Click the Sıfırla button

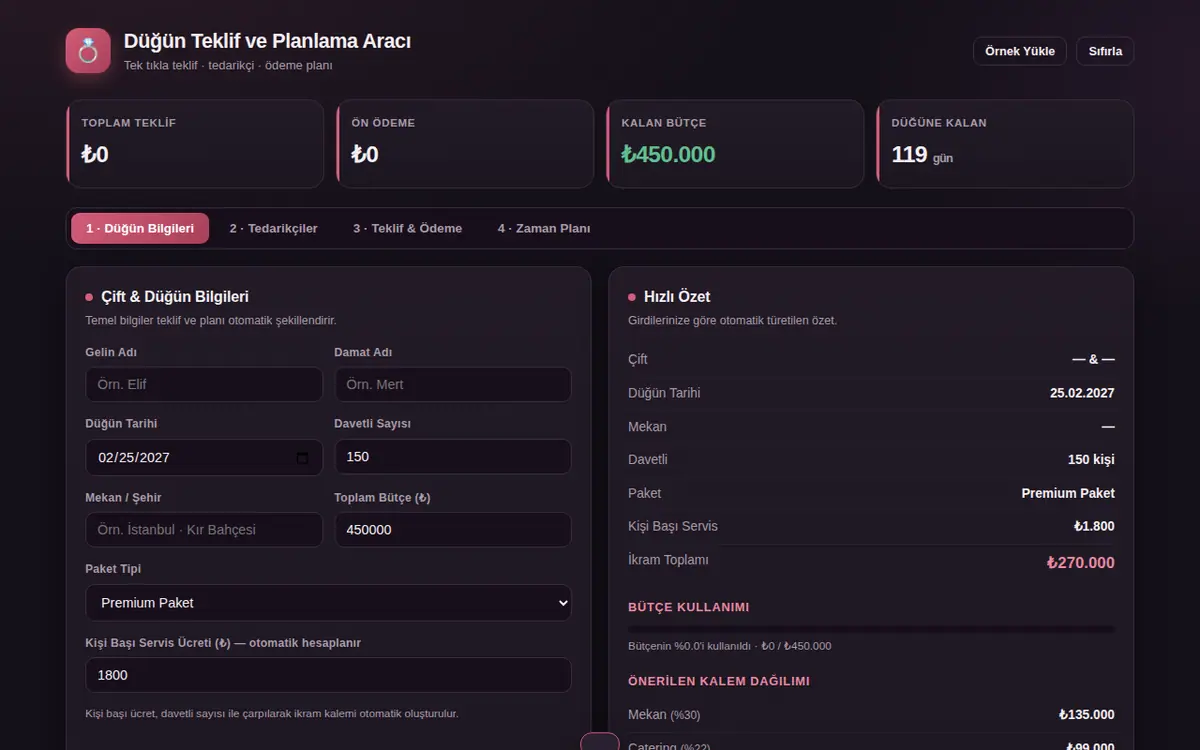point(1105,51)
